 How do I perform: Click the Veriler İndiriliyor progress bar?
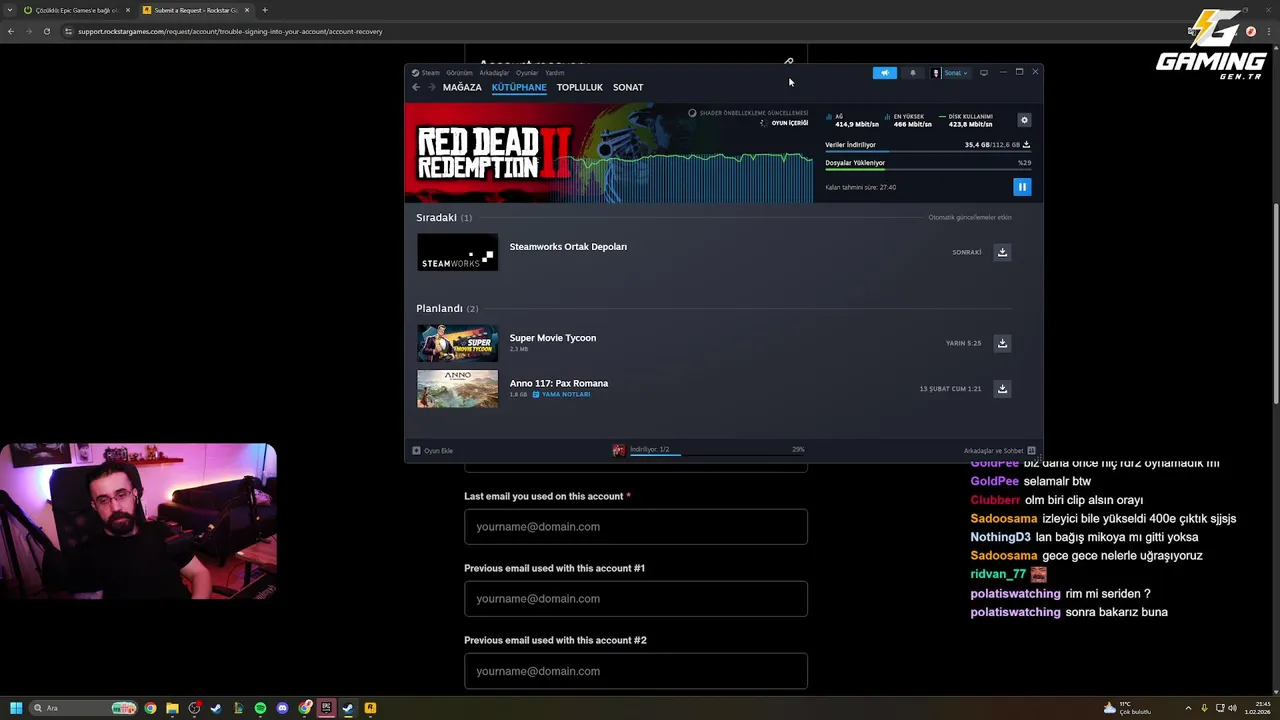(928, 151)
